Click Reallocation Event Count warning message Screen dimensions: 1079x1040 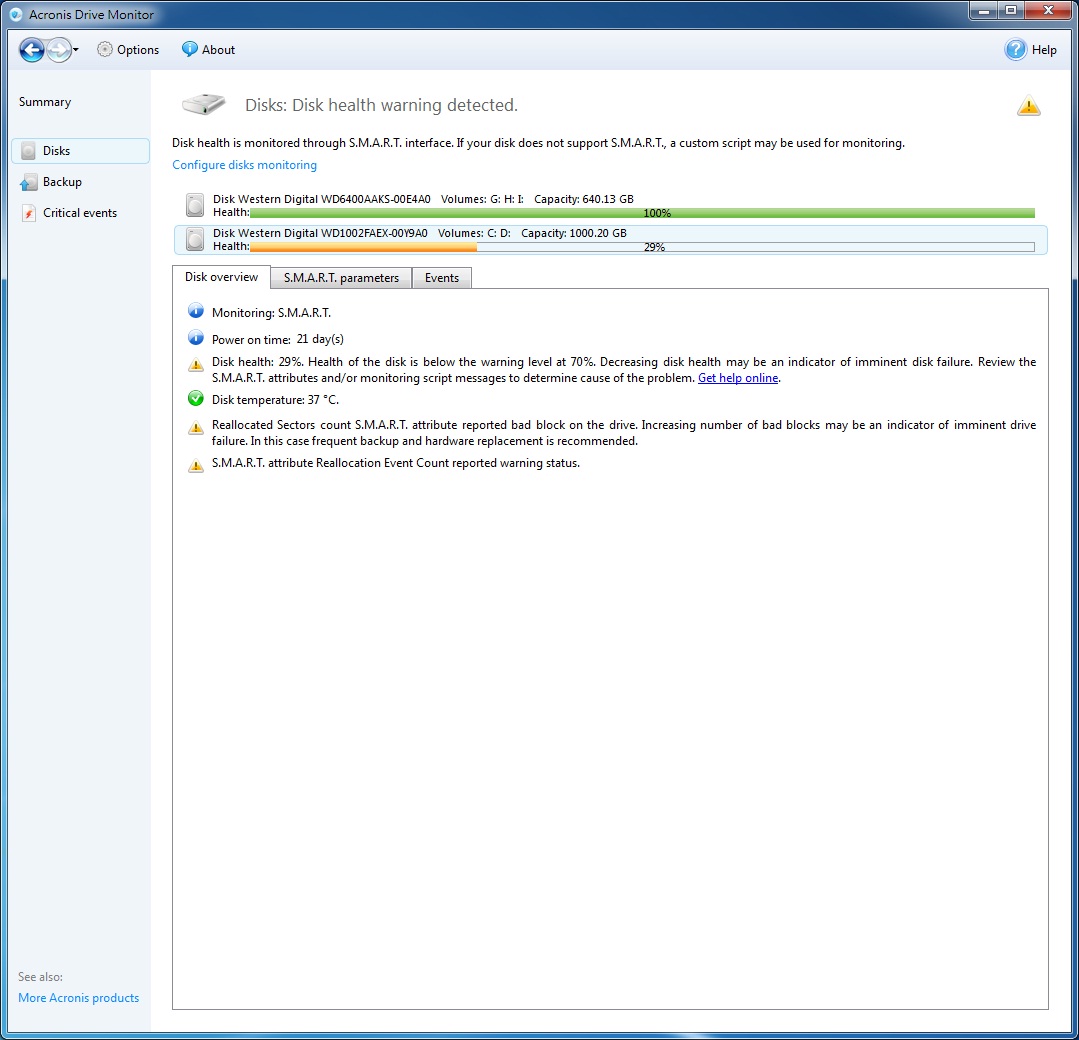396,463
